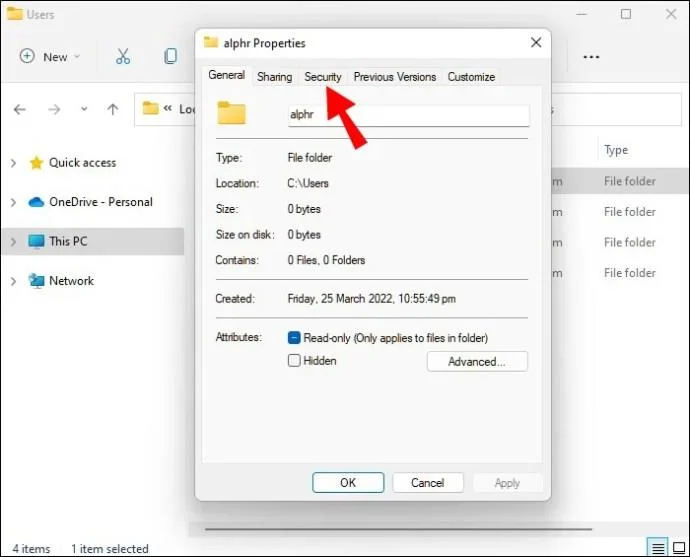Click the large folder icon in Properties
Image resolution: width=690 pixels, height=557 pixels.
(x=231, y=113)
